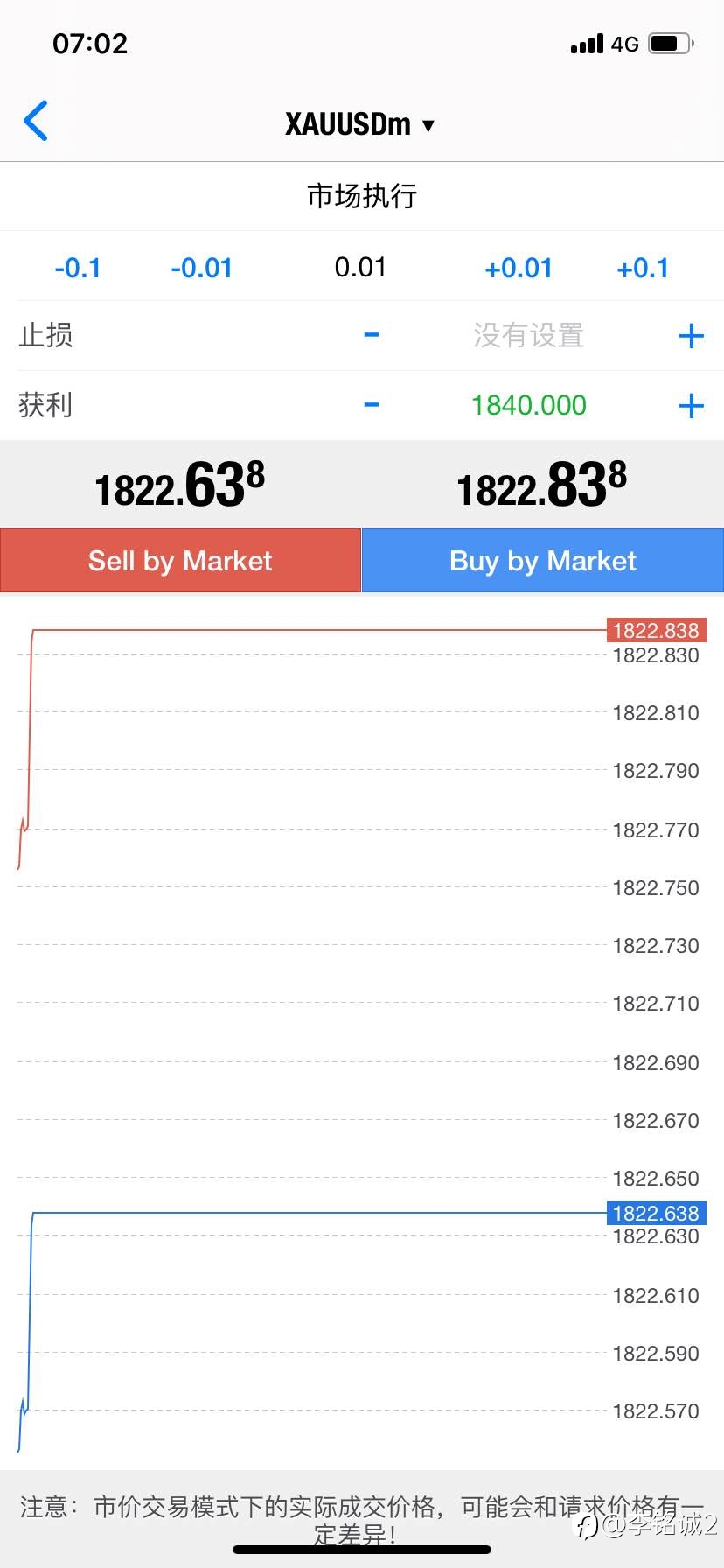Tap the take profit plus icon
This screenshot has height=1568, width=724.
pos(691,405)
